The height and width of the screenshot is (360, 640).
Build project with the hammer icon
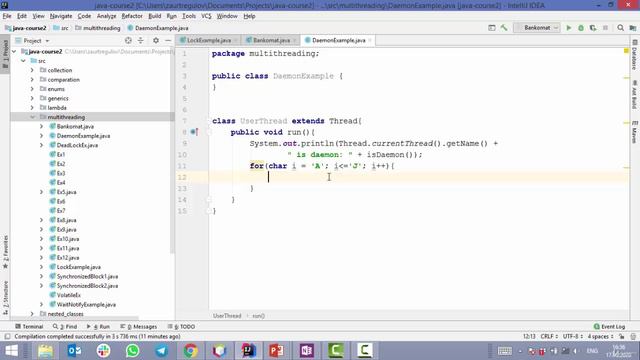point(504,28)
